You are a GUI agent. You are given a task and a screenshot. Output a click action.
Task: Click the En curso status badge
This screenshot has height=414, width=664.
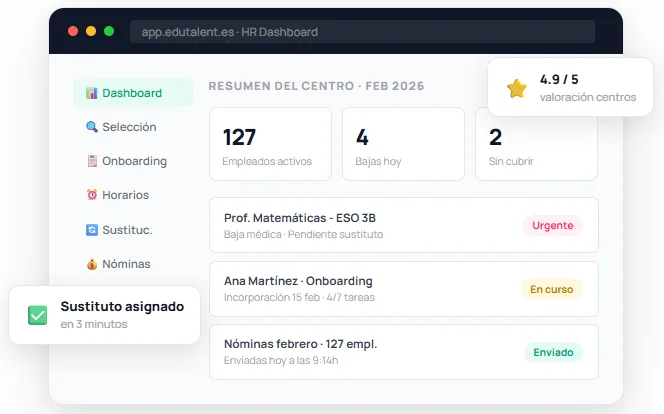[x=552, y=290]
